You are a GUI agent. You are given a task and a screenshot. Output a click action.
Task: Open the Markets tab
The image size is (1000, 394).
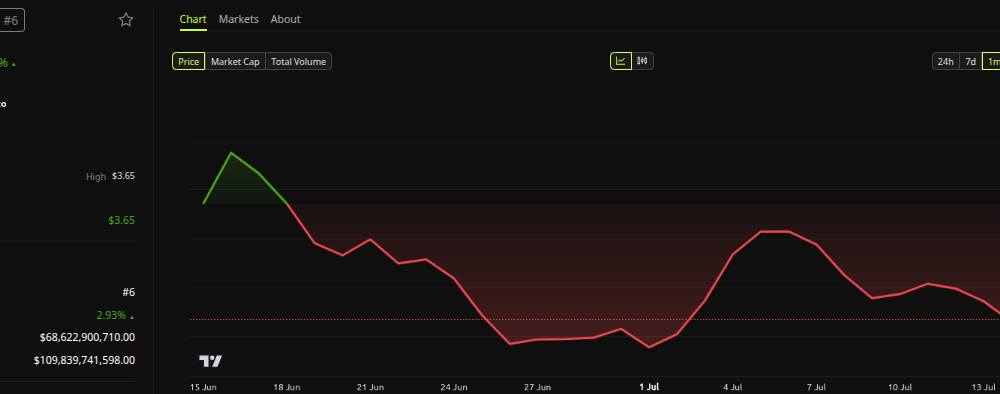[239, 19]
